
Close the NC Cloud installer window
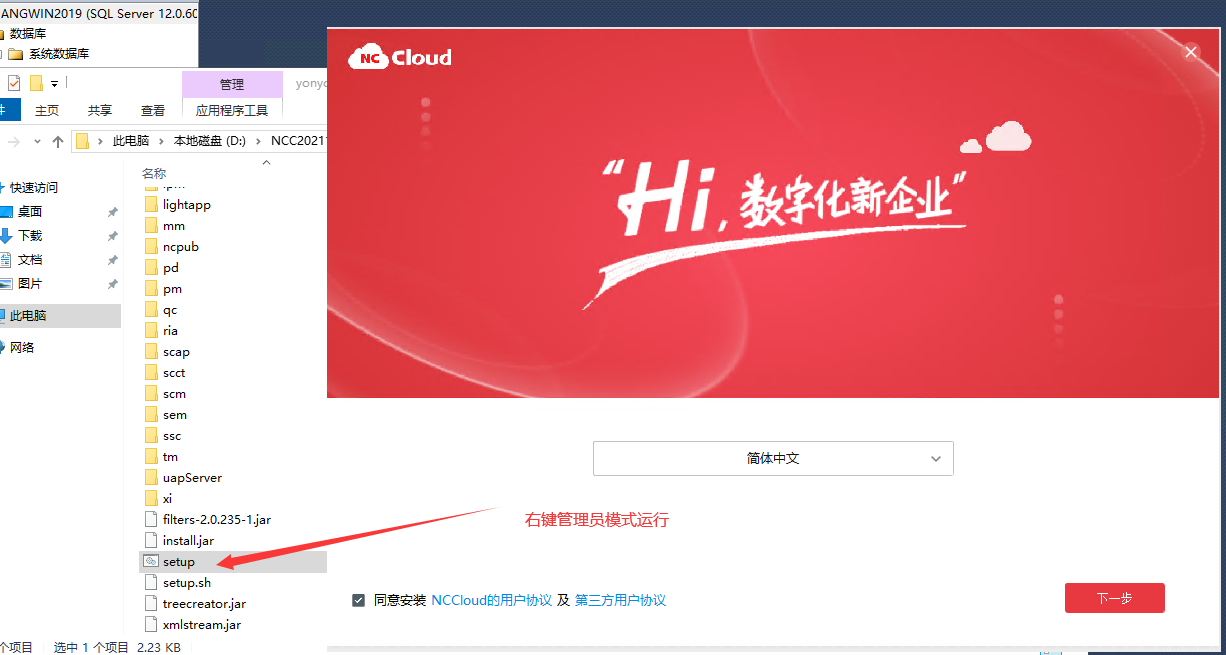(x=1191, y=52)
